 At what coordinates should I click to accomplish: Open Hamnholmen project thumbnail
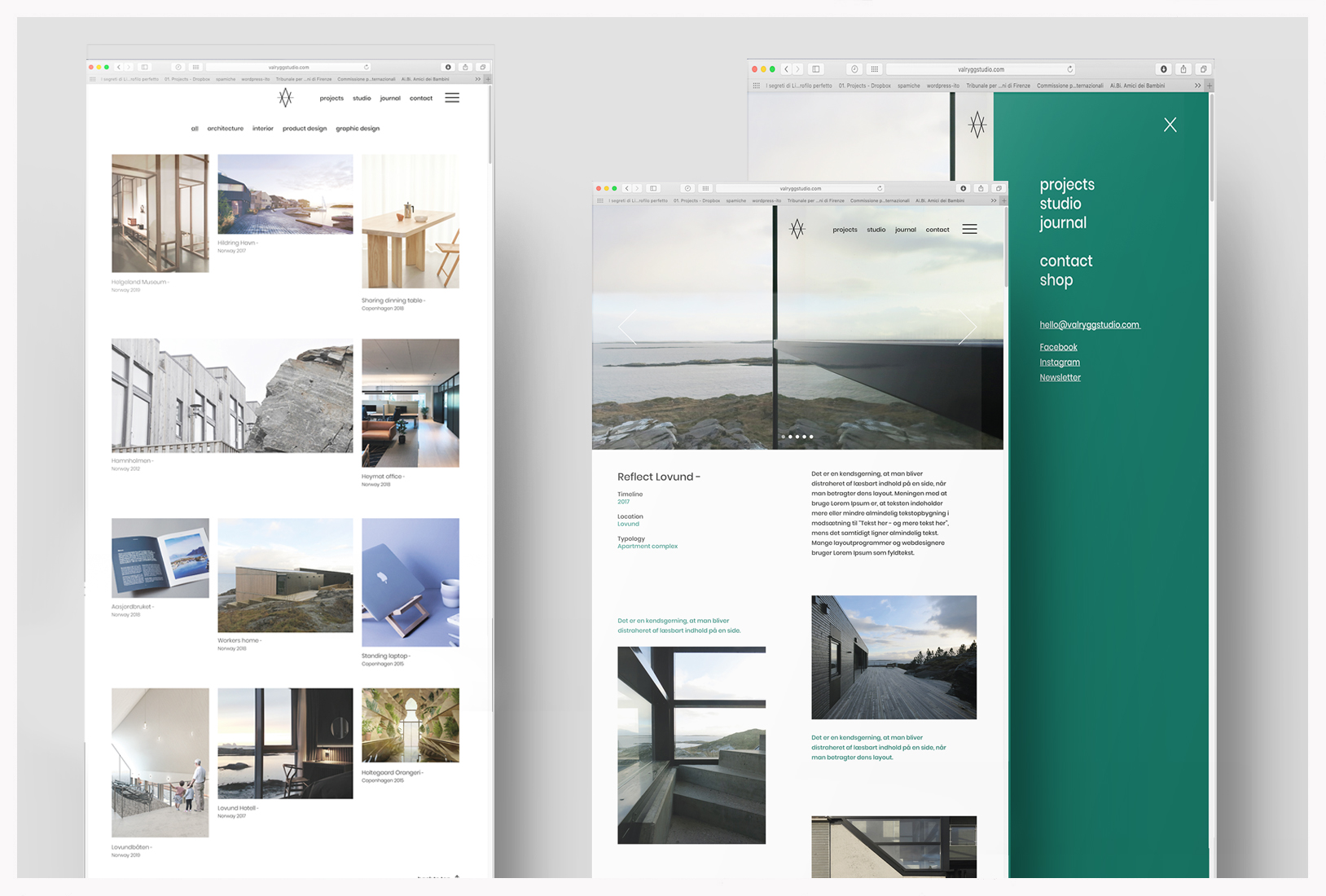point(232,396)
